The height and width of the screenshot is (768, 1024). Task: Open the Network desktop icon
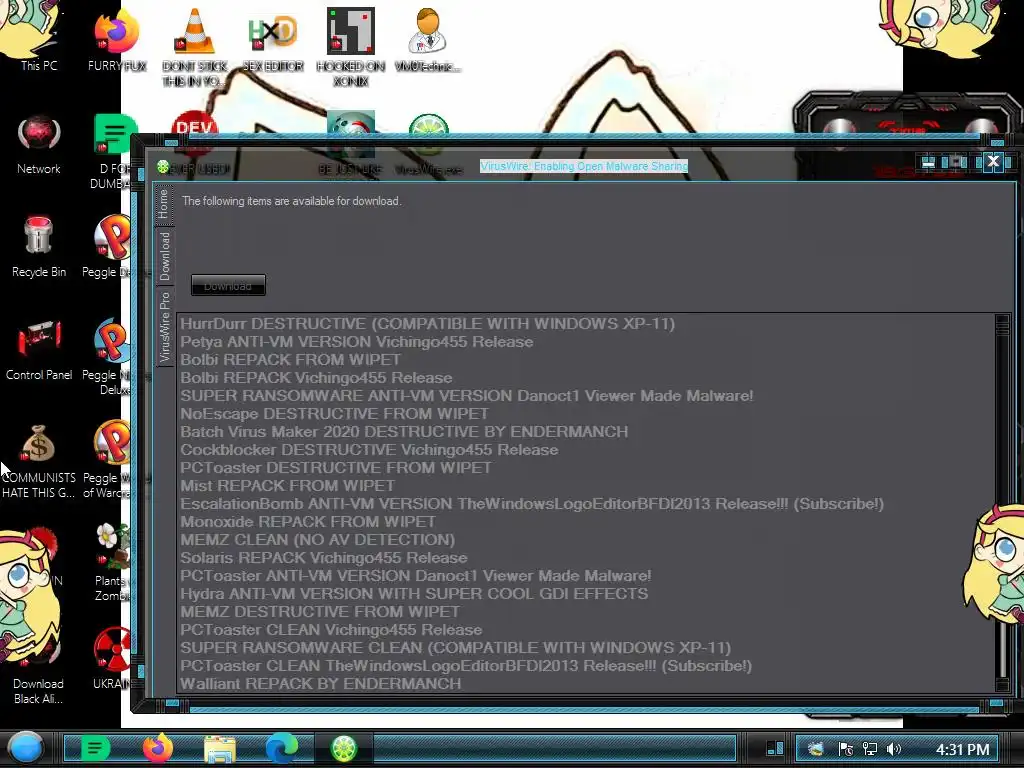39,144
